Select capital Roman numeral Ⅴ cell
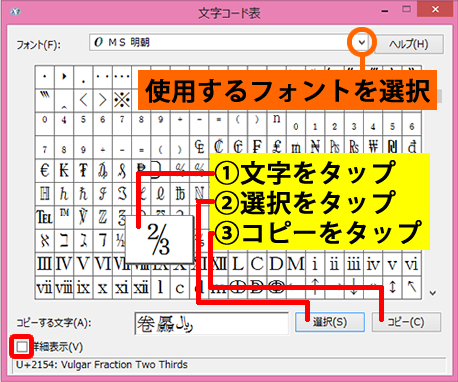 pos(83,264)
